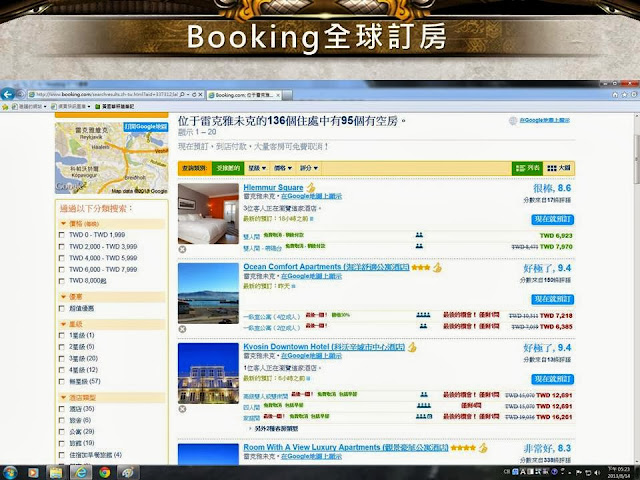Open the address bar search dropdown arrow
This screenshot has width=640, height=480.
[187, 95]
